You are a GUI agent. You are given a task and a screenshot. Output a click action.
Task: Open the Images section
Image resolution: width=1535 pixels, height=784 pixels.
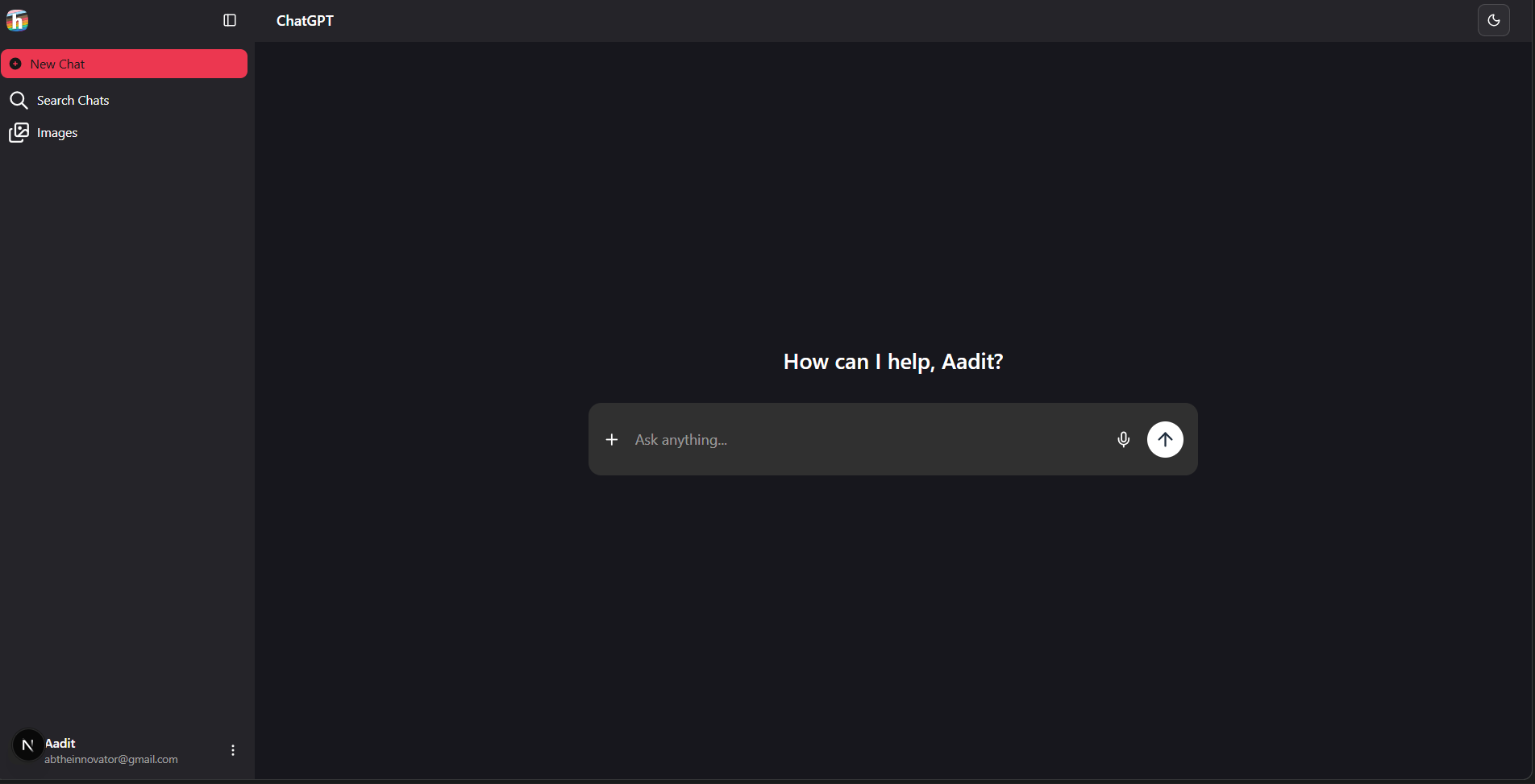(57, 133)
